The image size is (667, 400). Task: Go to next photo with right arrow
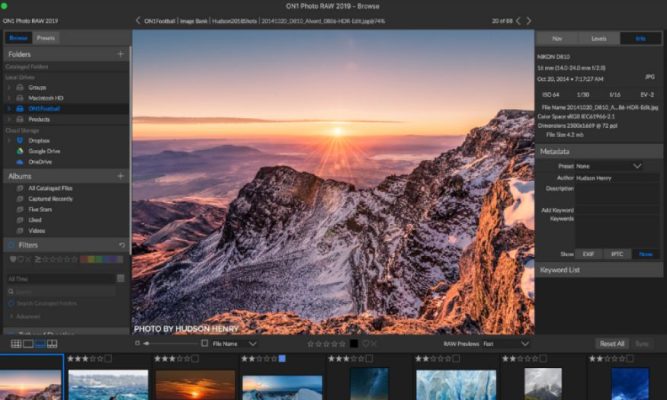tap(527, 20)
